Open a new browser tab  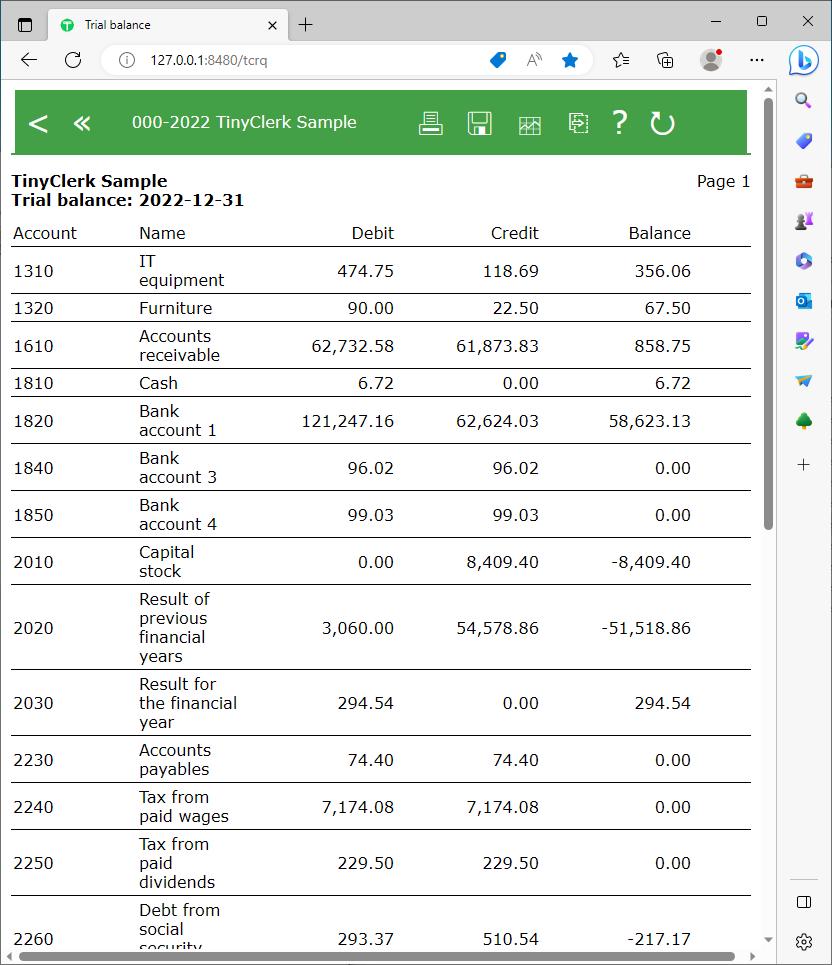[306, 25]
